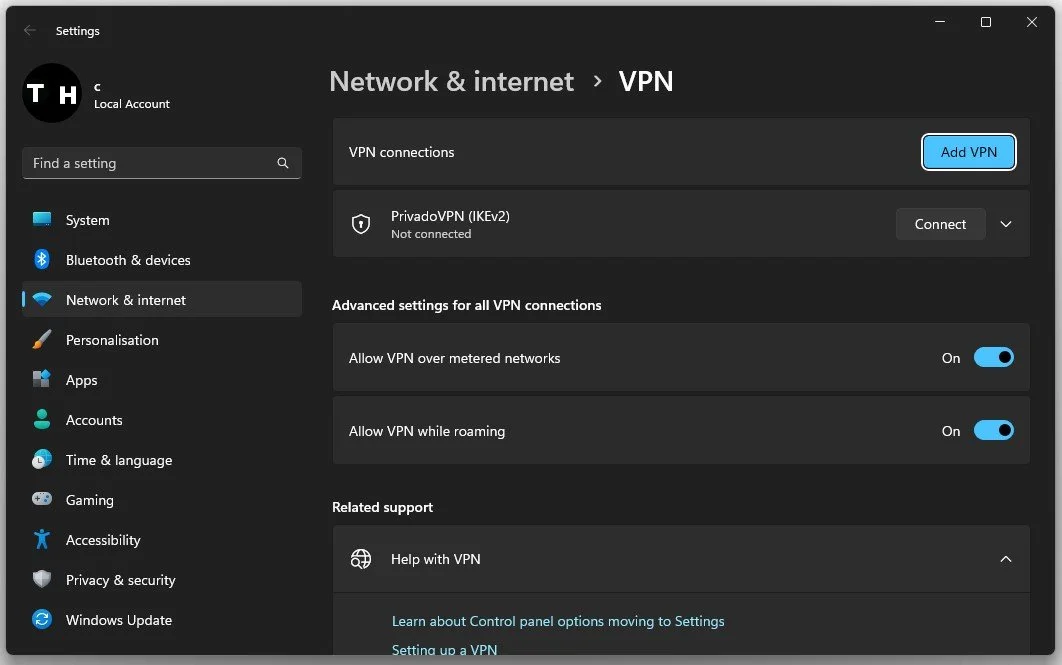Disable Allow VPN over metered networks

tap(994, 358)
